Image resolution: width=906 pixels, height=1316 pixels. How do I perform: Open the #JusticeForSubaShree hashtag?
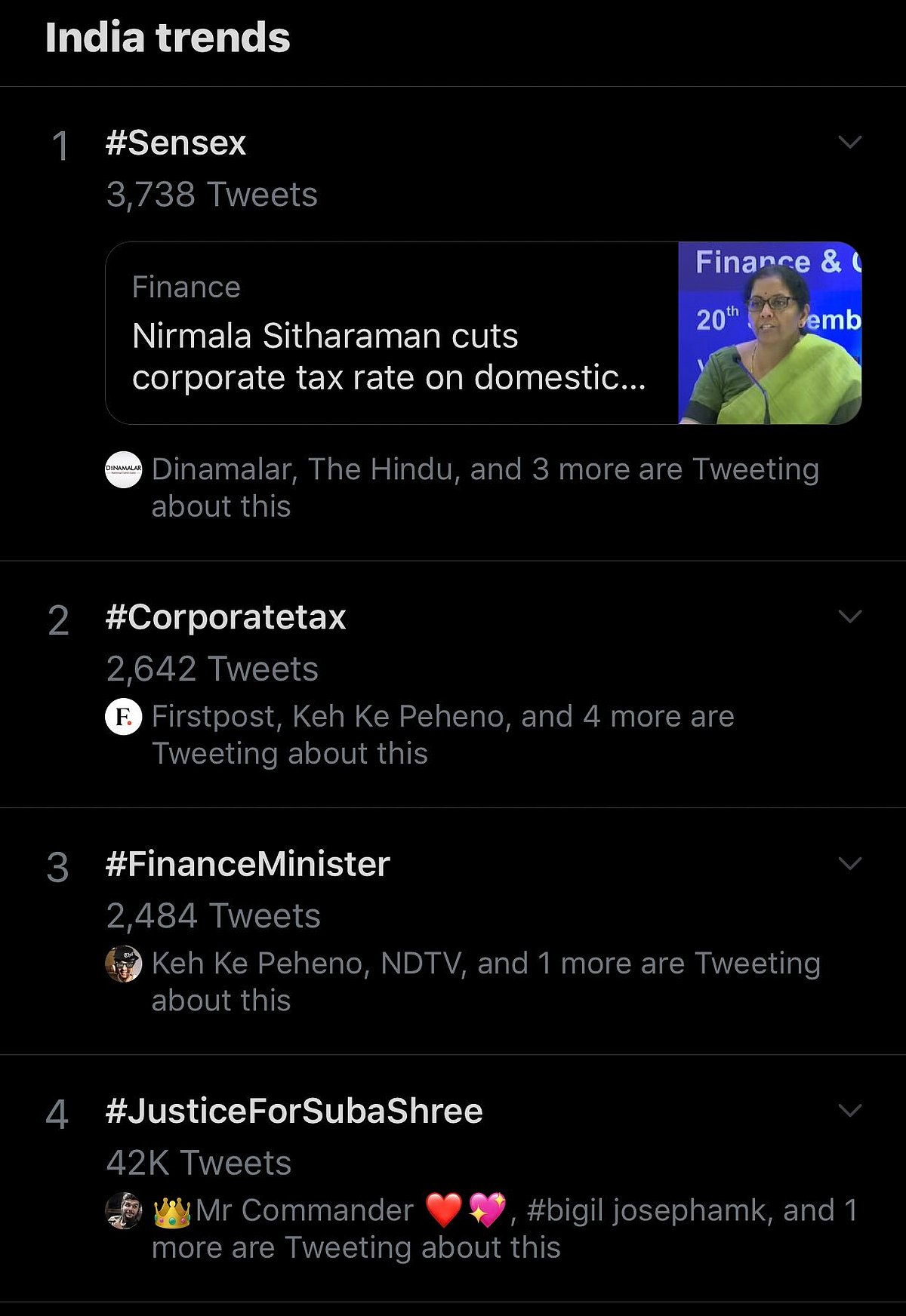[x=294, y=1112]
